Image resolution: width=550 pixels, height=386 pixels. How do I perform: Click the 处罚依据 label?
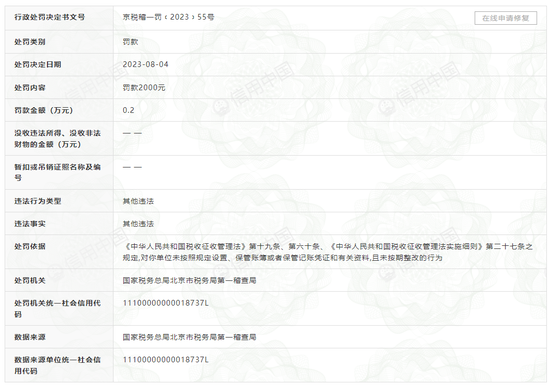click(30, 246)
